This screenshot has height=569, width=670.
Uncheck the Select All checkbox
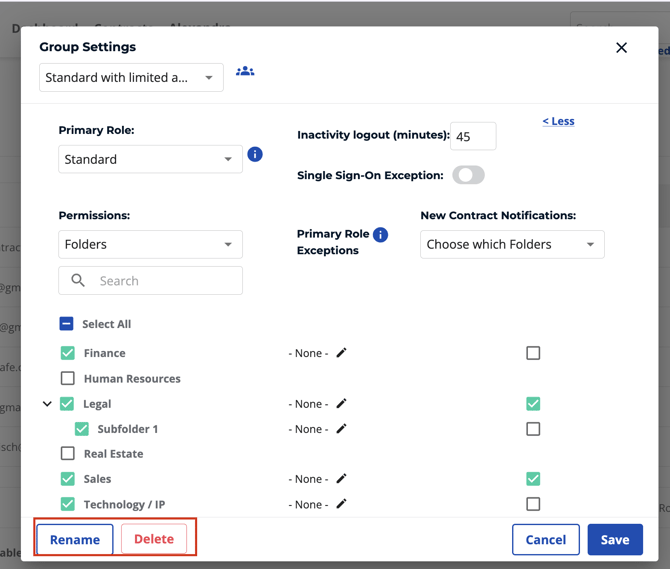point(66,324)
